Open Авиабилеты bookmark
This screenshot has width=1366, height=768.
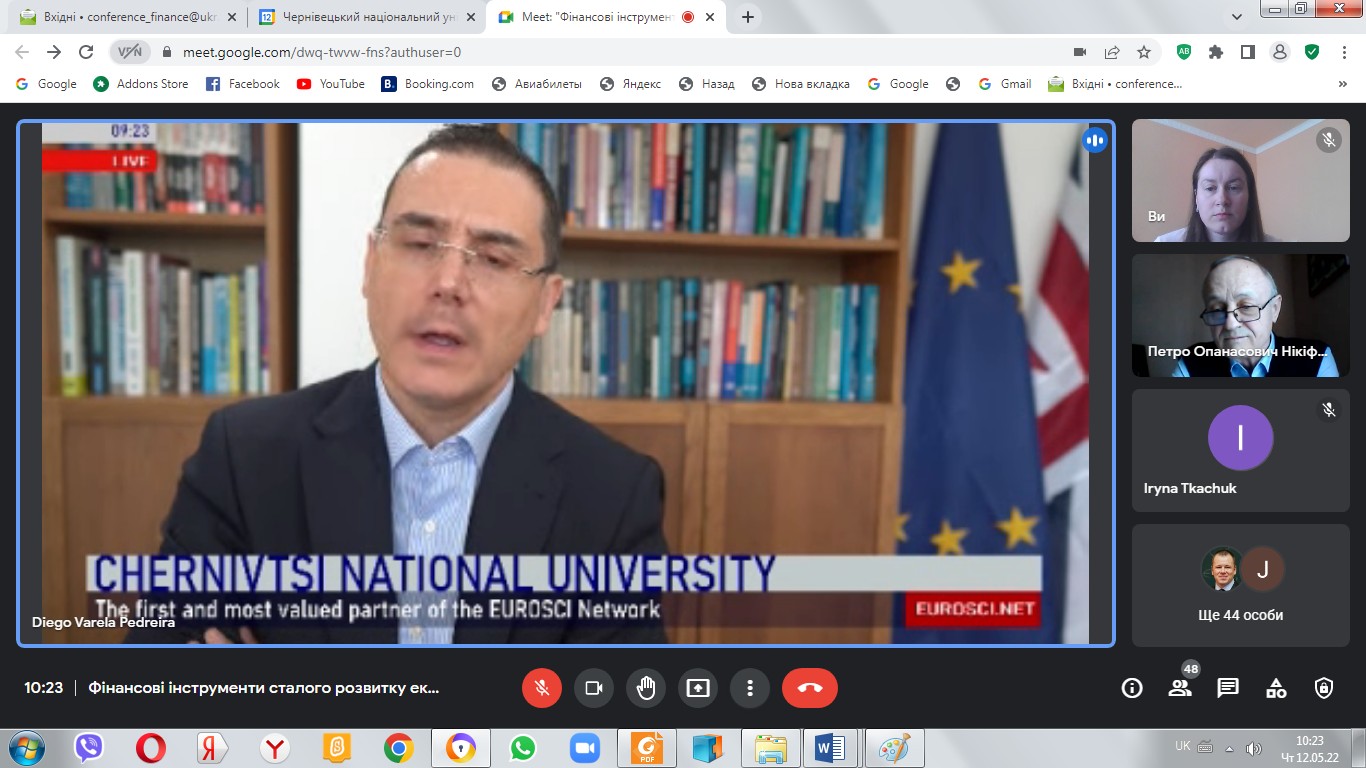pos(537,84)
